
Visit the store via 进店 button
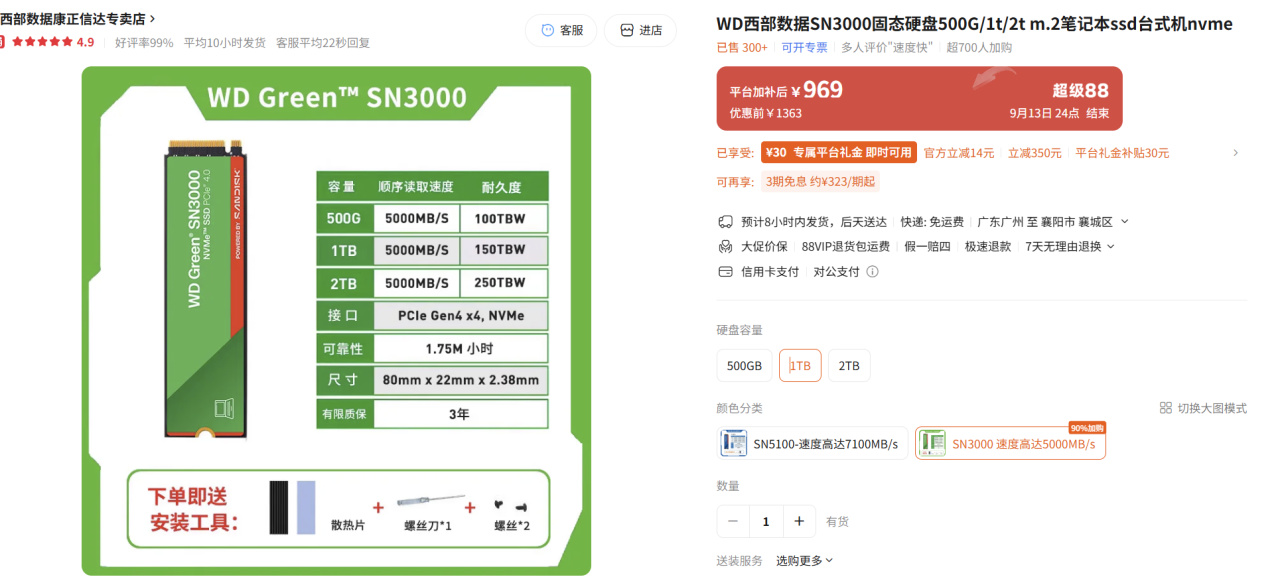(640, 30)
